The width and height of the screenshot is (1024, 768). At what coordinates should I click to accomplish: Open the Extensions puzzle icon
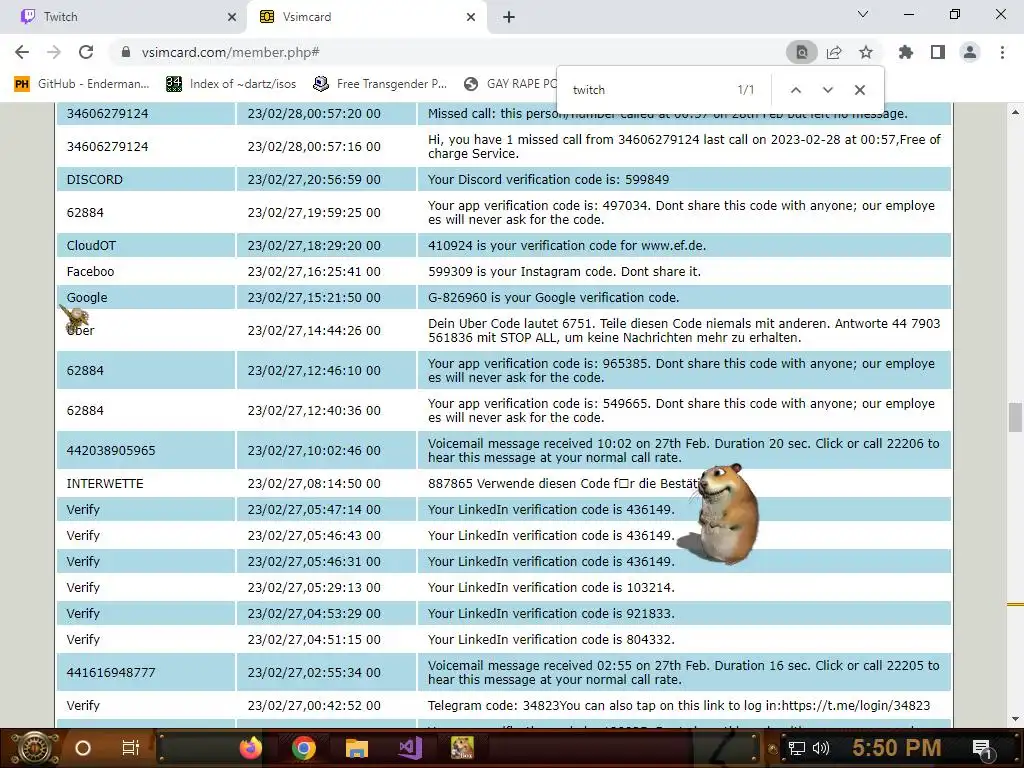point(906,52)
